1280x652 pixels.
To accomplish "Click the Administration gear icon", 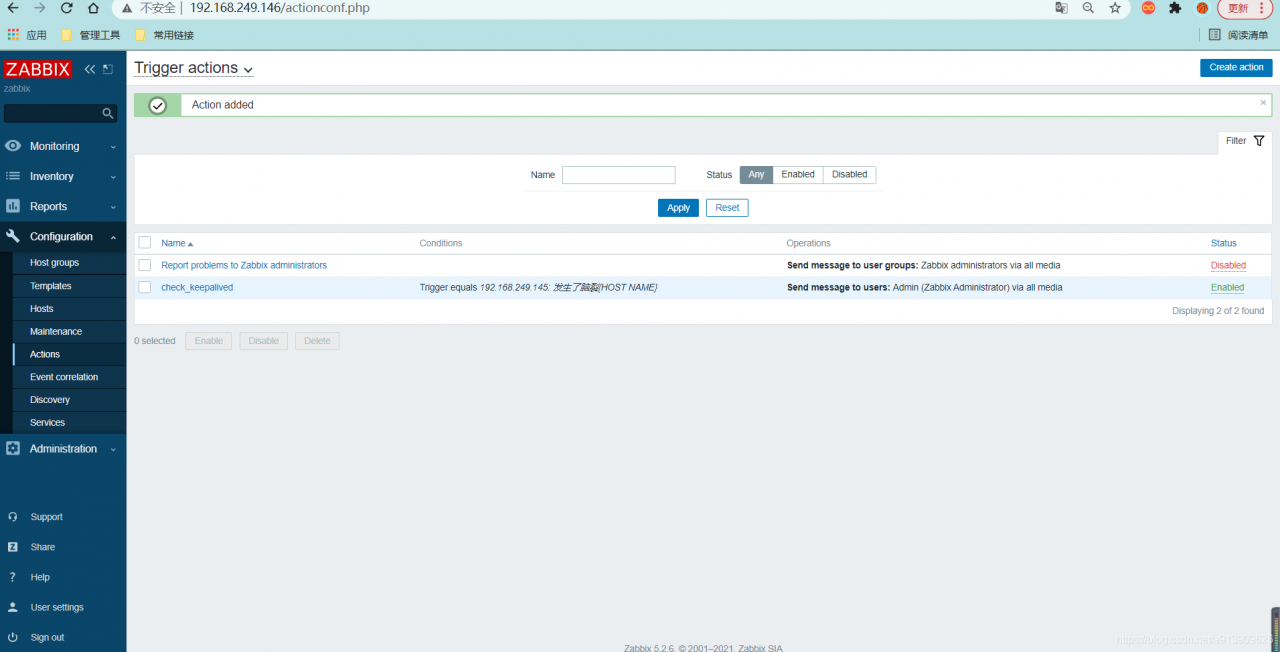I will (x=13, y=449).
